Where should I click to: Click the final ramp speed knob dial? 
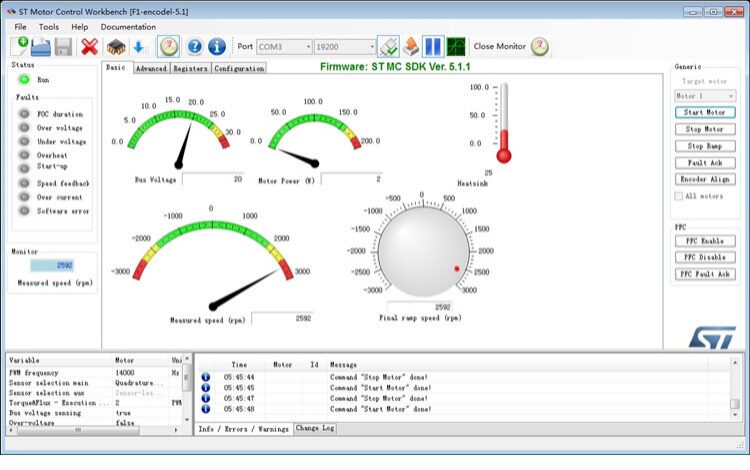point(423,251)
